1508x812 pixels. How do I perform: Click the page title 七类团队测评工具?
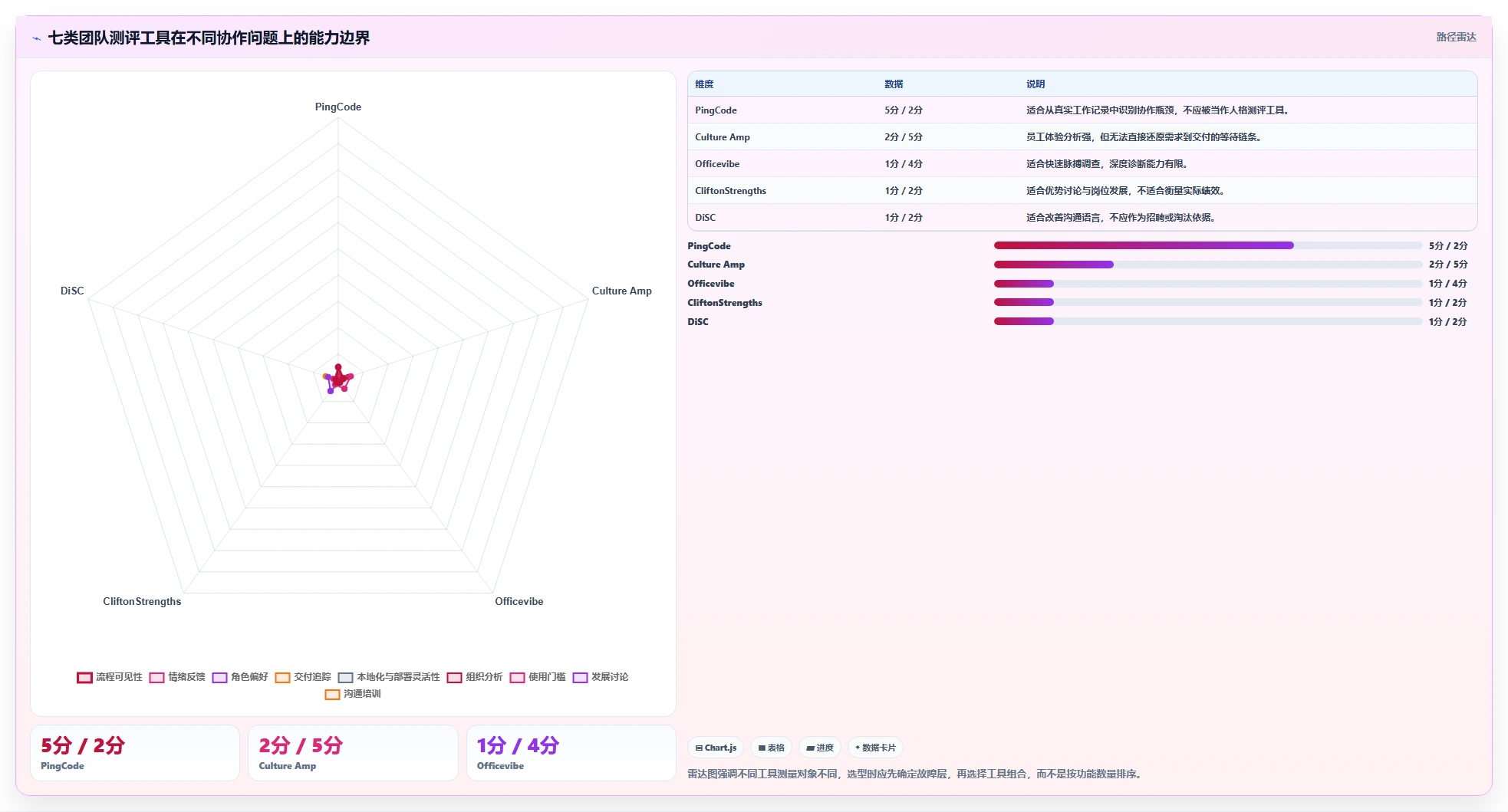209,38
